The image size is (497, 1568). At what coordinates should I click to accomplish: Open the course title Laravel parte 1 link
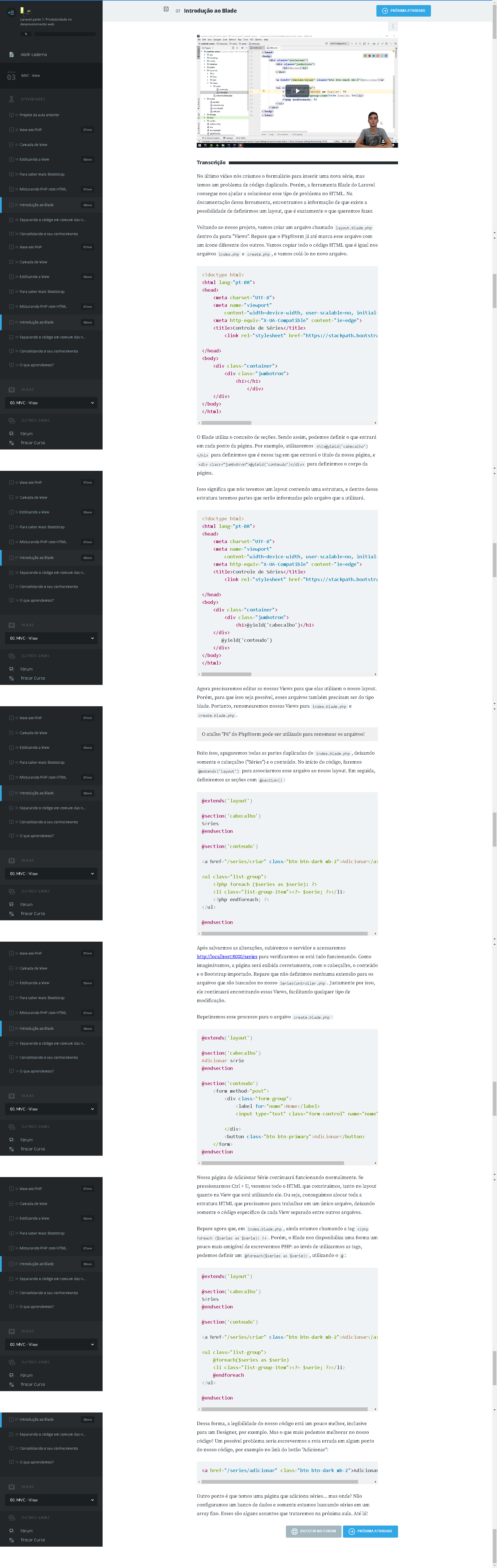pos(46,21)
